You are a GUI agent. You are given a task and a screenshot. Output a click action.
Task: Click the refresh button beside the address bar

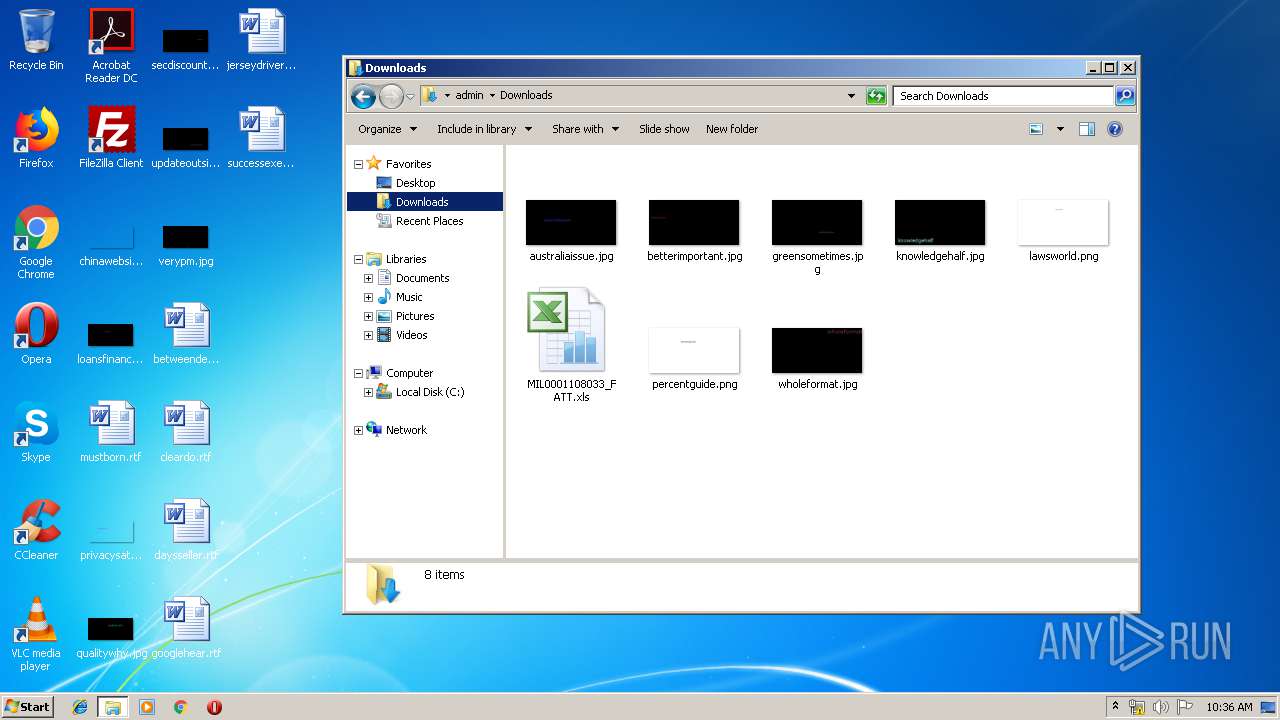(876, 96)
